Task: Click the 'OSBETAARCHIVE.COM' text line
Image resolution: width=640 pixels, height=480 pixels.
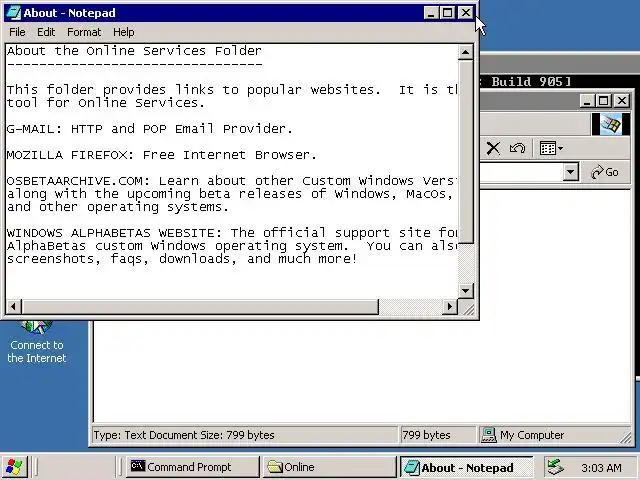Action: tap(232, 181)
